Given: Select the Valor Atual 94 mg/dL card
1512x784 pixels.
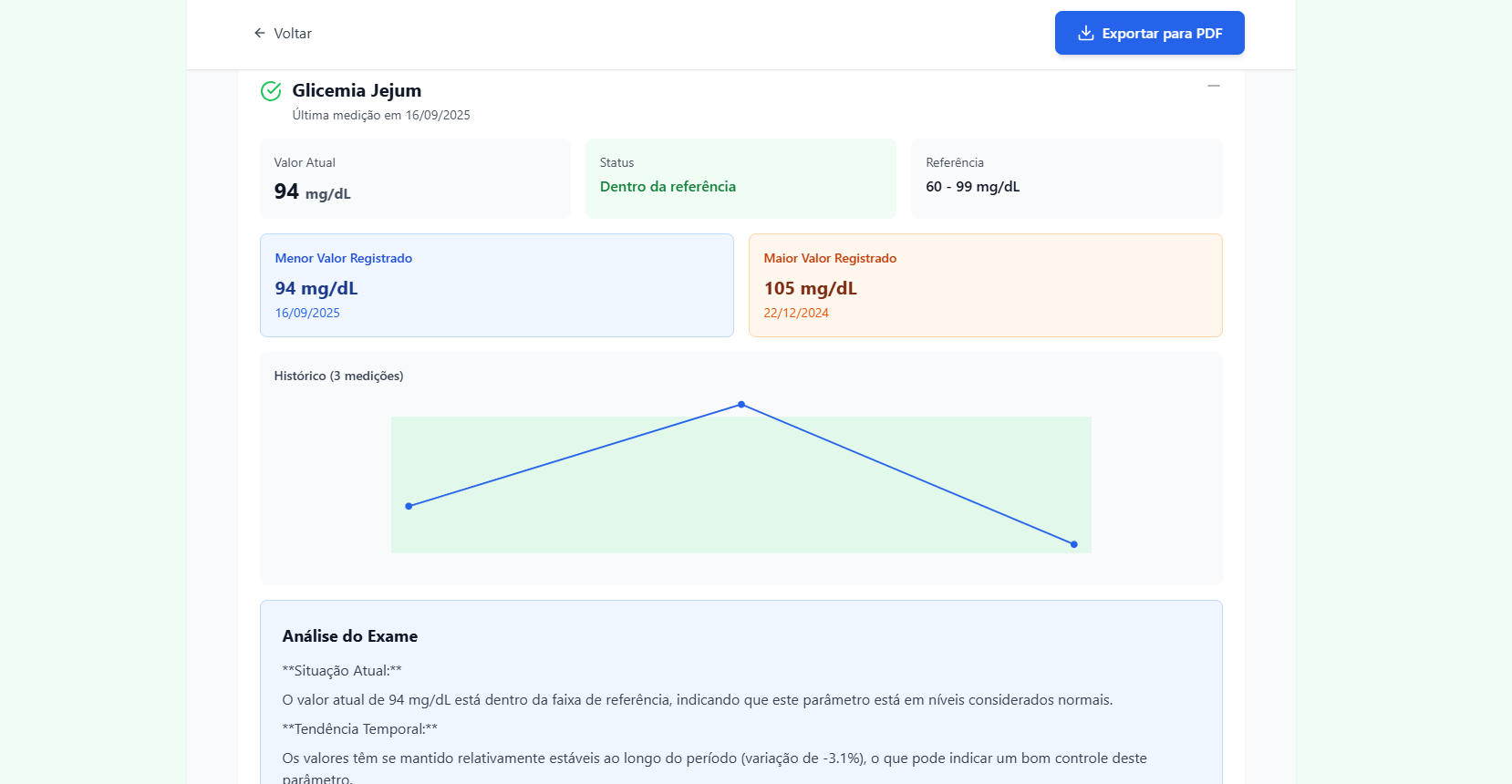Looking at the screenshot, I should [x=415, y=179].
